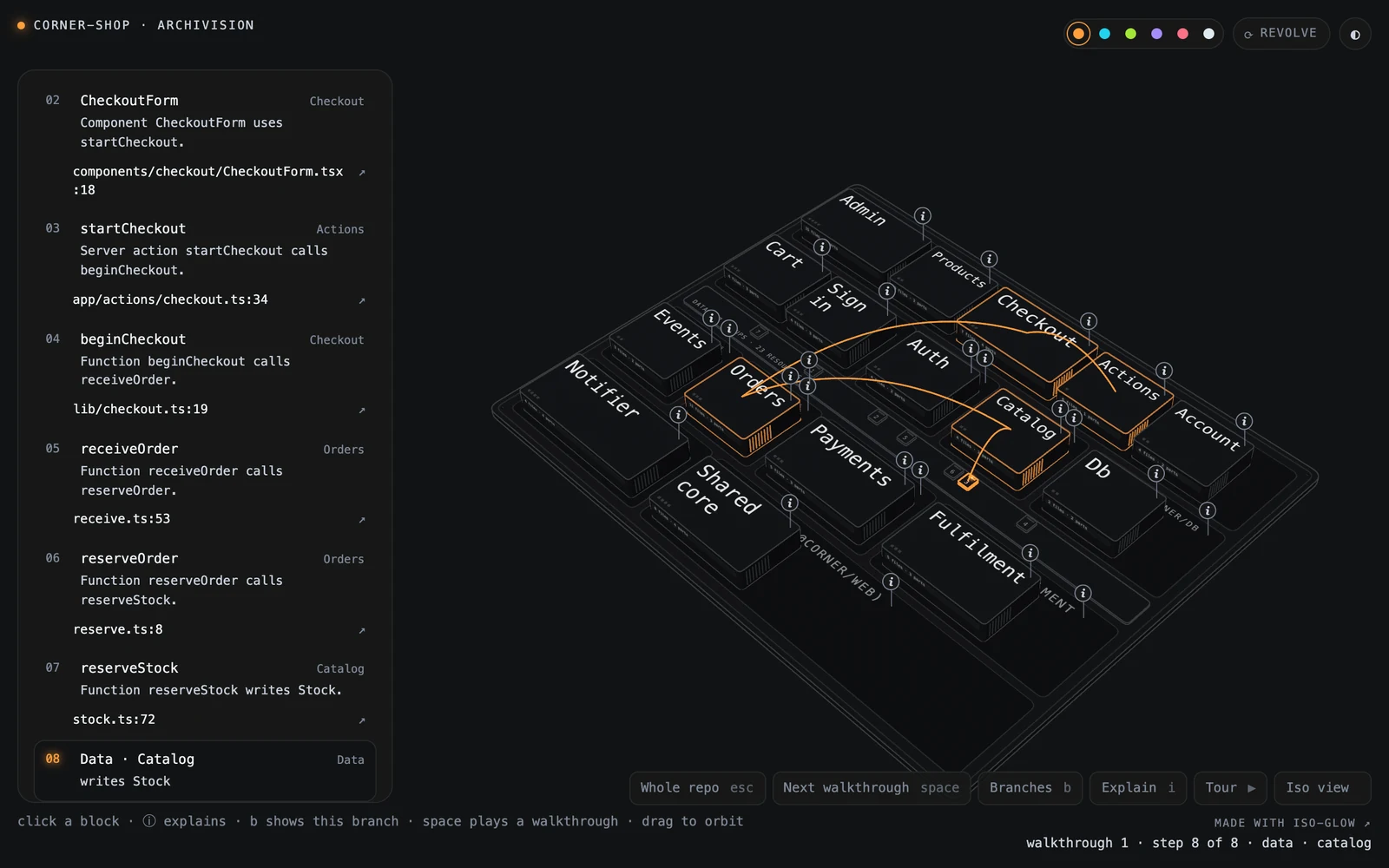Click the info icon beside Sign in block
1389x868 pixels.
click(886, 291)
